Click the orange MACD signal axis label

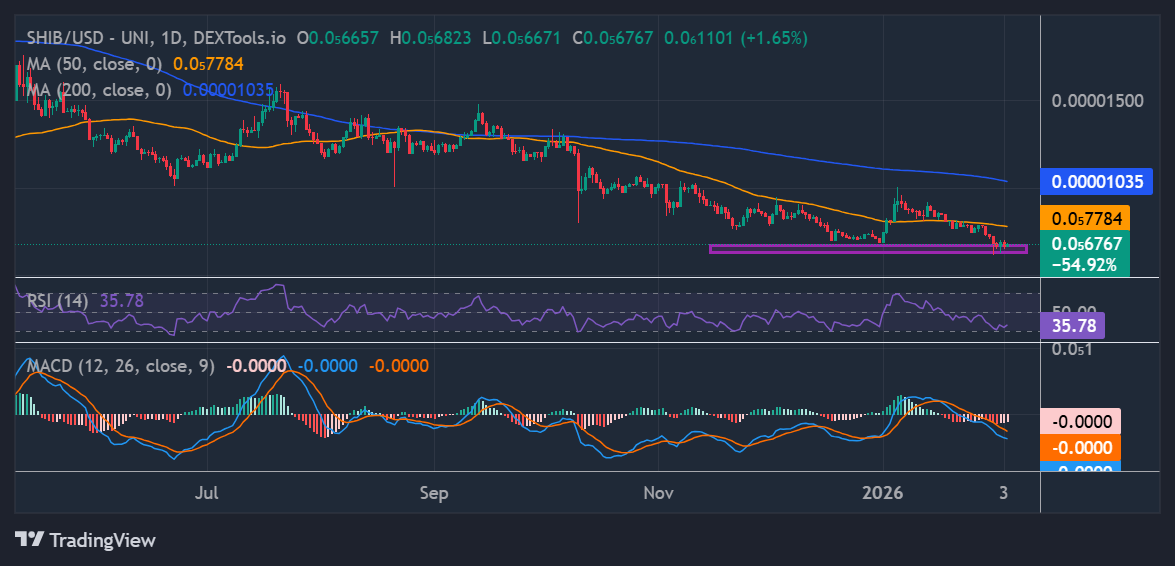coord(1080,447)
